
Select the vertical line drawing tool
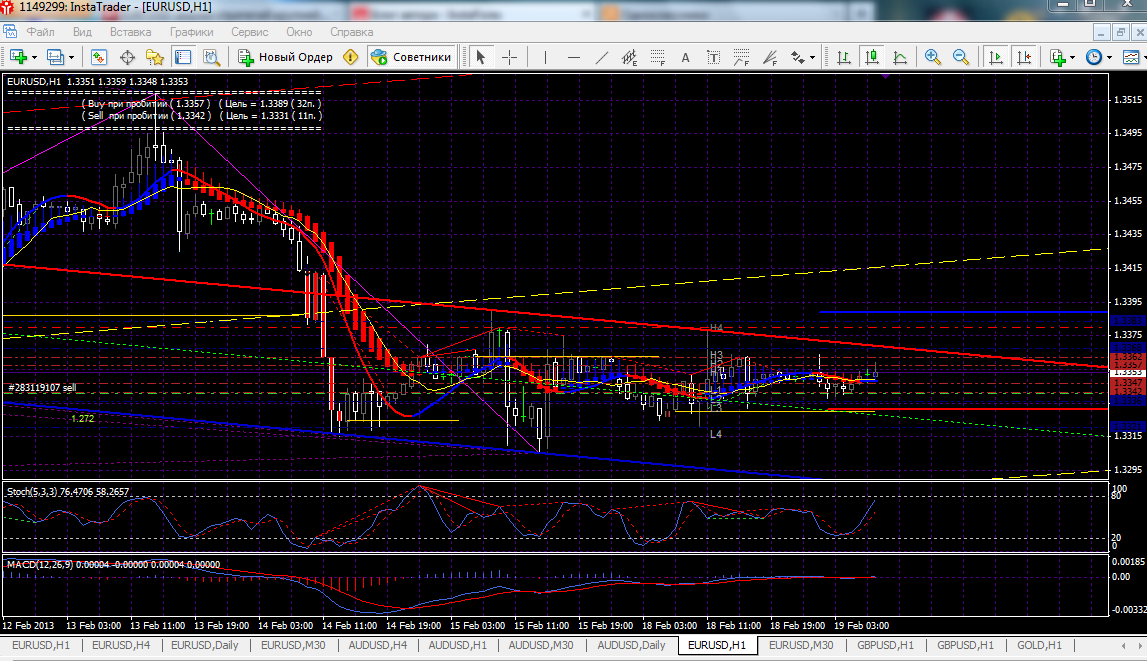coord(545,57)
